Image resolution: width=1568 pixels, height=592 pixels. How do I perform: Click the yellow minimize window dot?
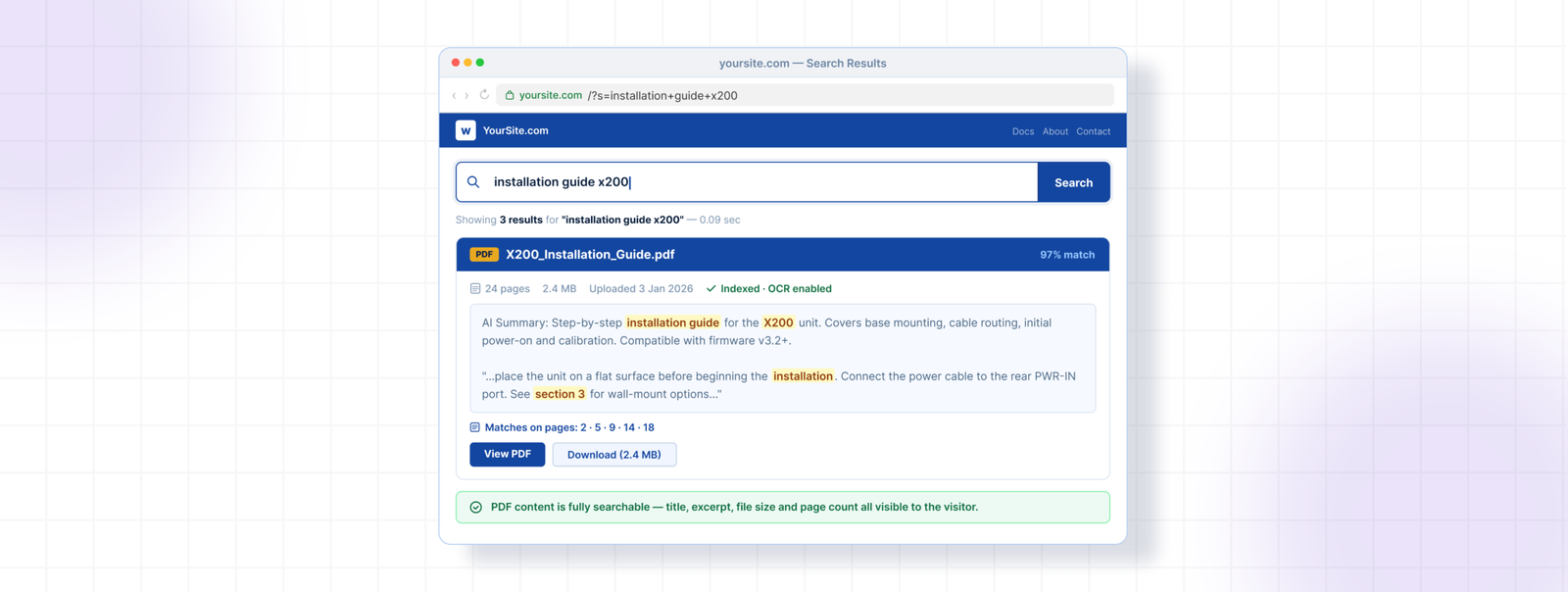(467, 63)
